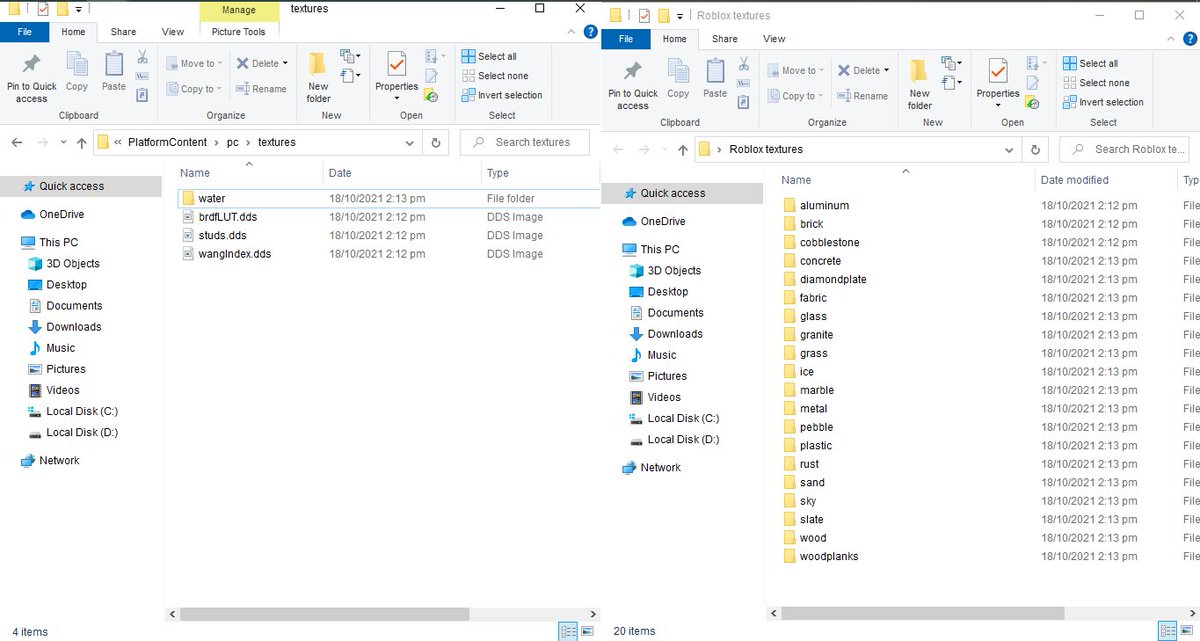The image size is (1200, 641).
Task: Open Move to dropdown in textures window
Action: point(195,63)
